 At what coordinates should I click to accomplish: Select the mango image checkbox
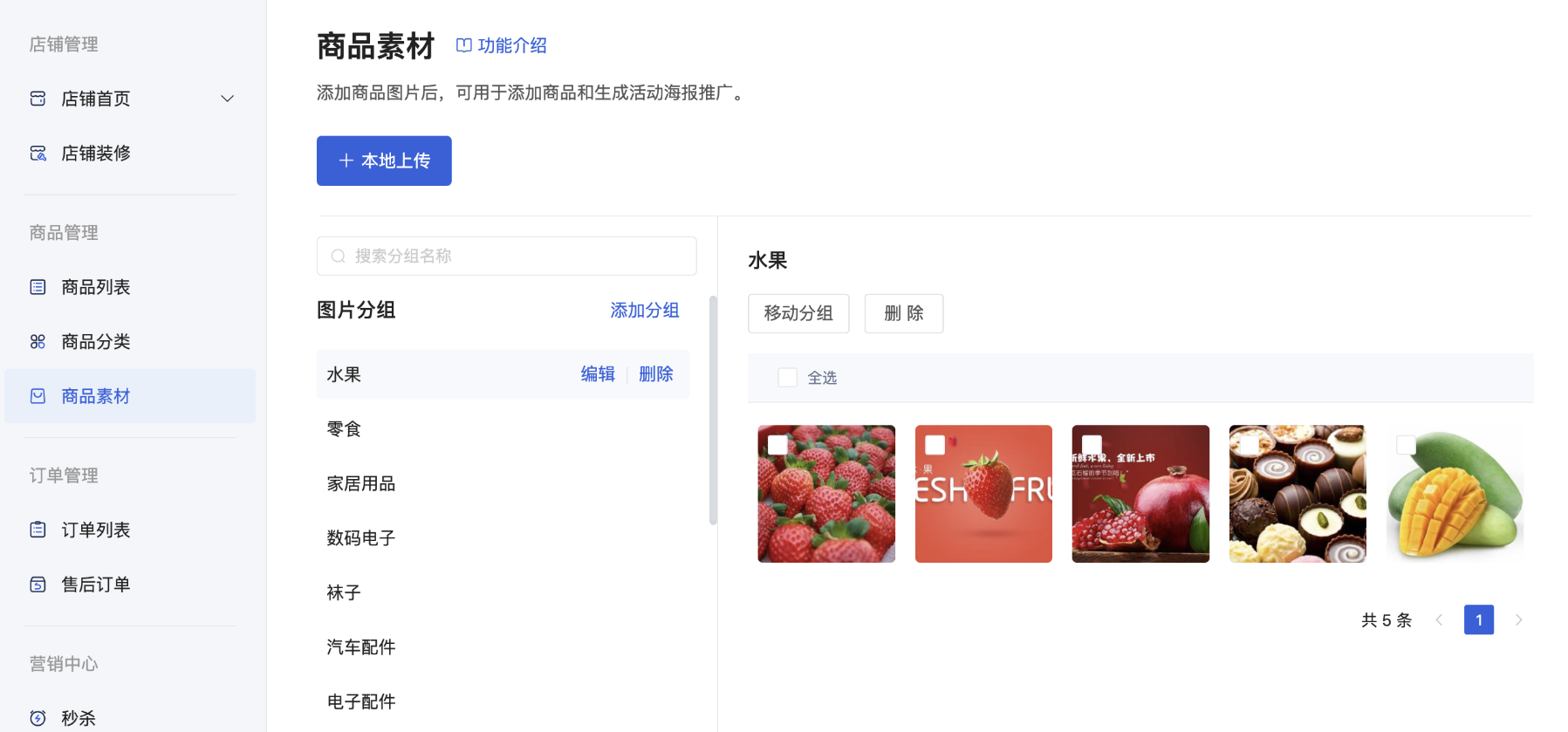pyautogui.click(x=1406, y=445)
